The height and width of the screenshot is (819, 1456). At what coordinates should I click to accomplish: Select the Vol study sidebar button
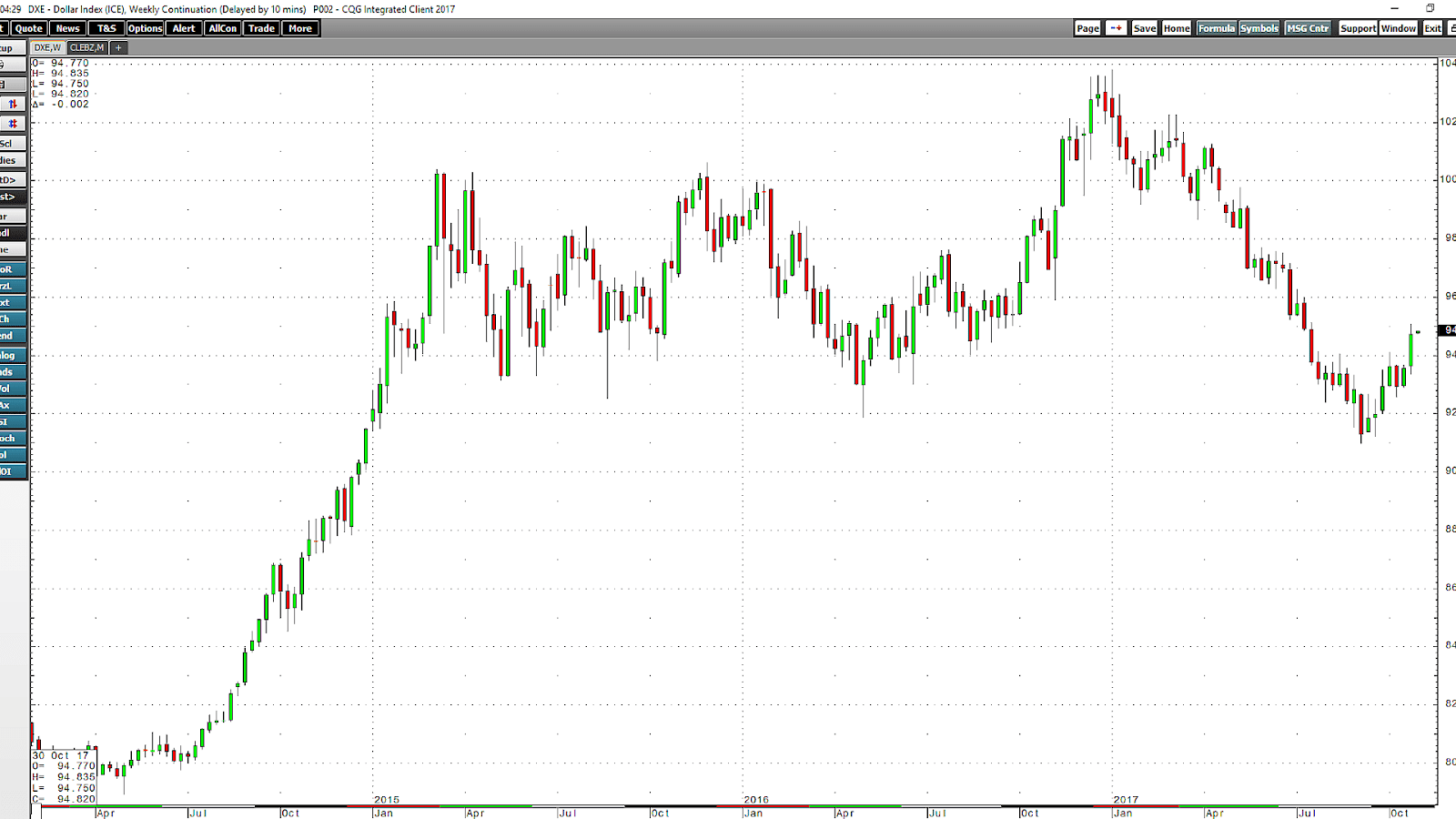point(13,389)
